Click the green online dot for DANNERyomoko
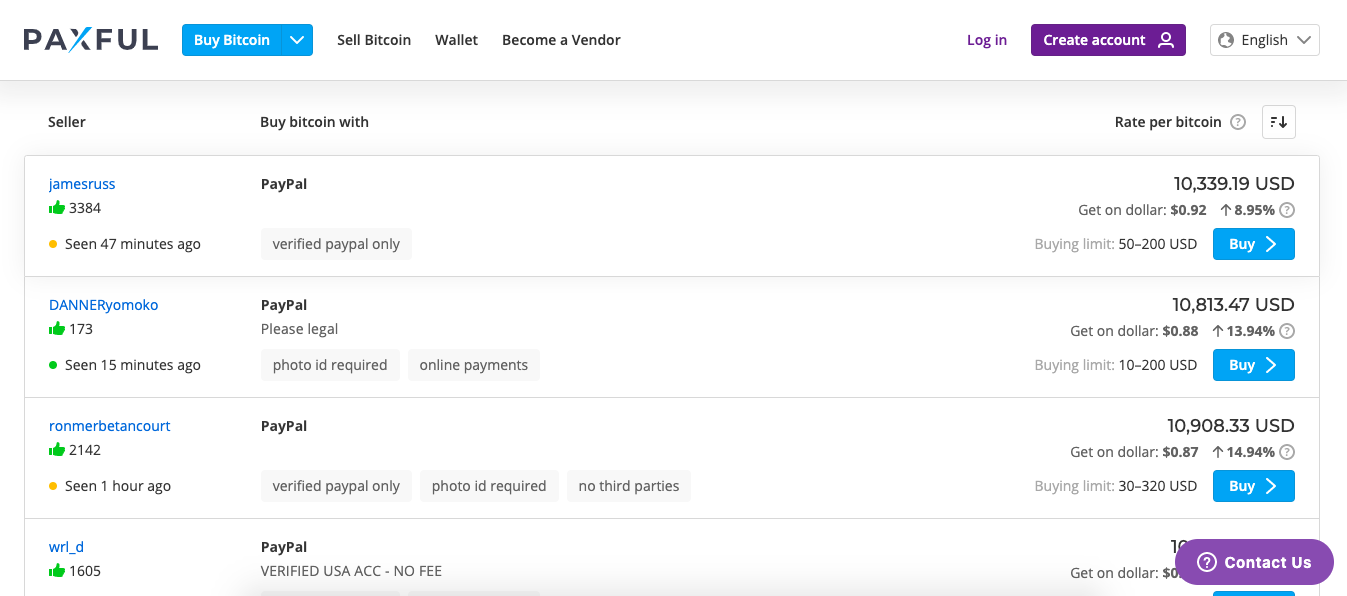 pos(53,365)
